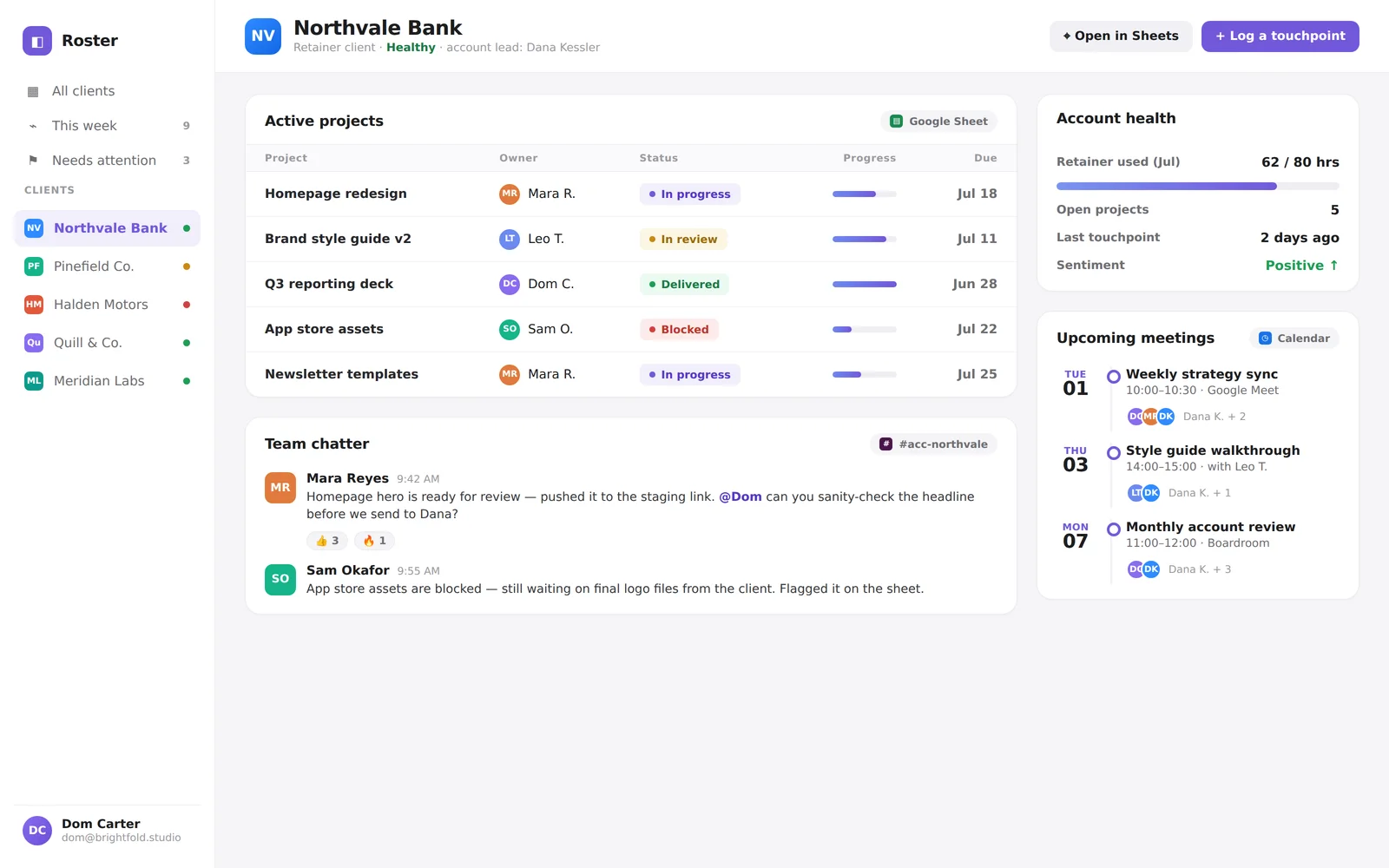Select Quill & Co. client
The image size is (1389, 868).
(107, 343)
